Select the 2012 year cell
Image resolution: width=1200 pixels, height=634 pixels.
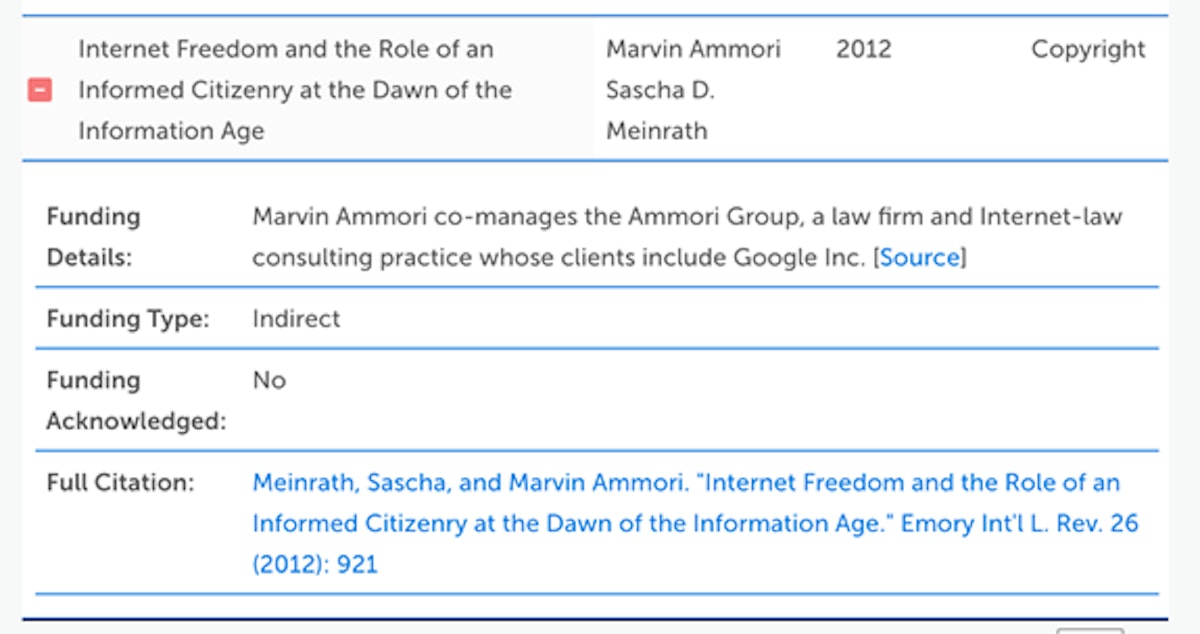pyautogui.click(x=863, y=49)
